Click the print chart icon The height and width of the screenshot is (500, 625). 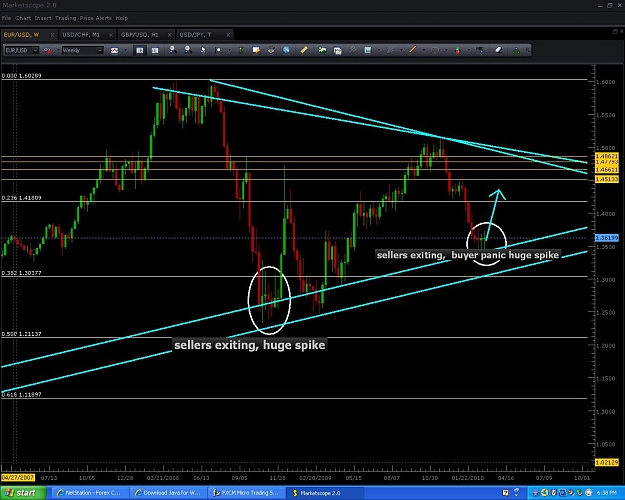[271, 50]
